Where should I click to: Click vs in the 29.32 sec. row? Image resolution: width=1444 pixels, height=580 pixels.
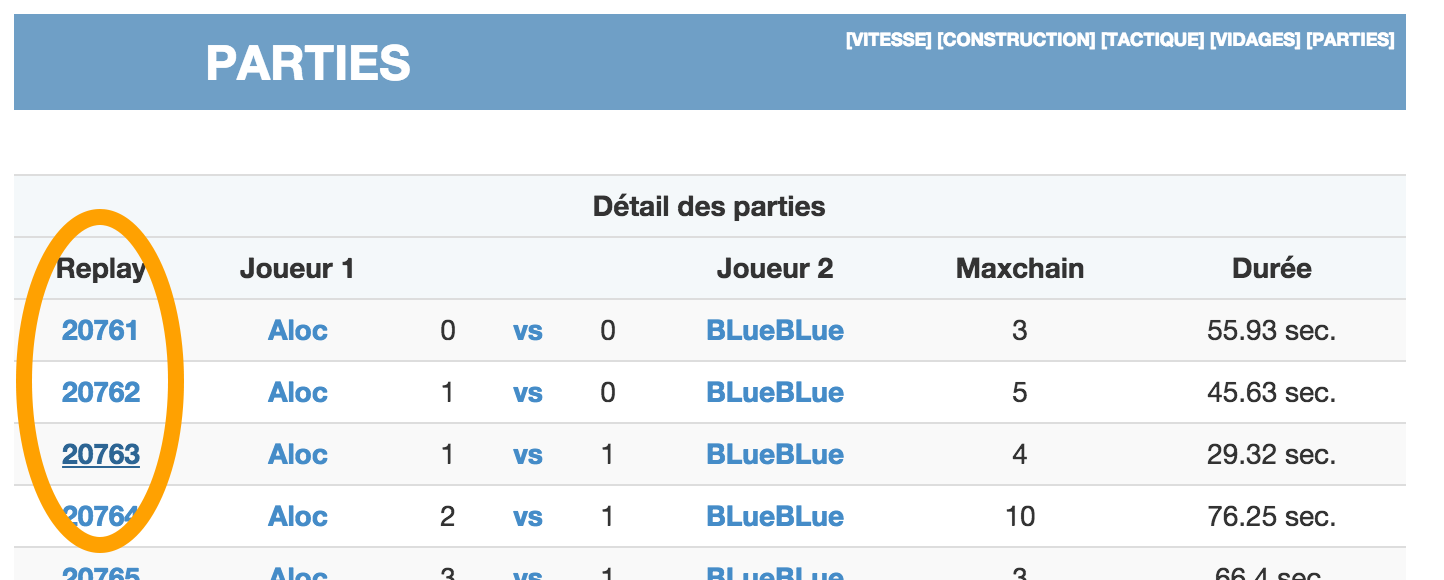tap(528, 455)
